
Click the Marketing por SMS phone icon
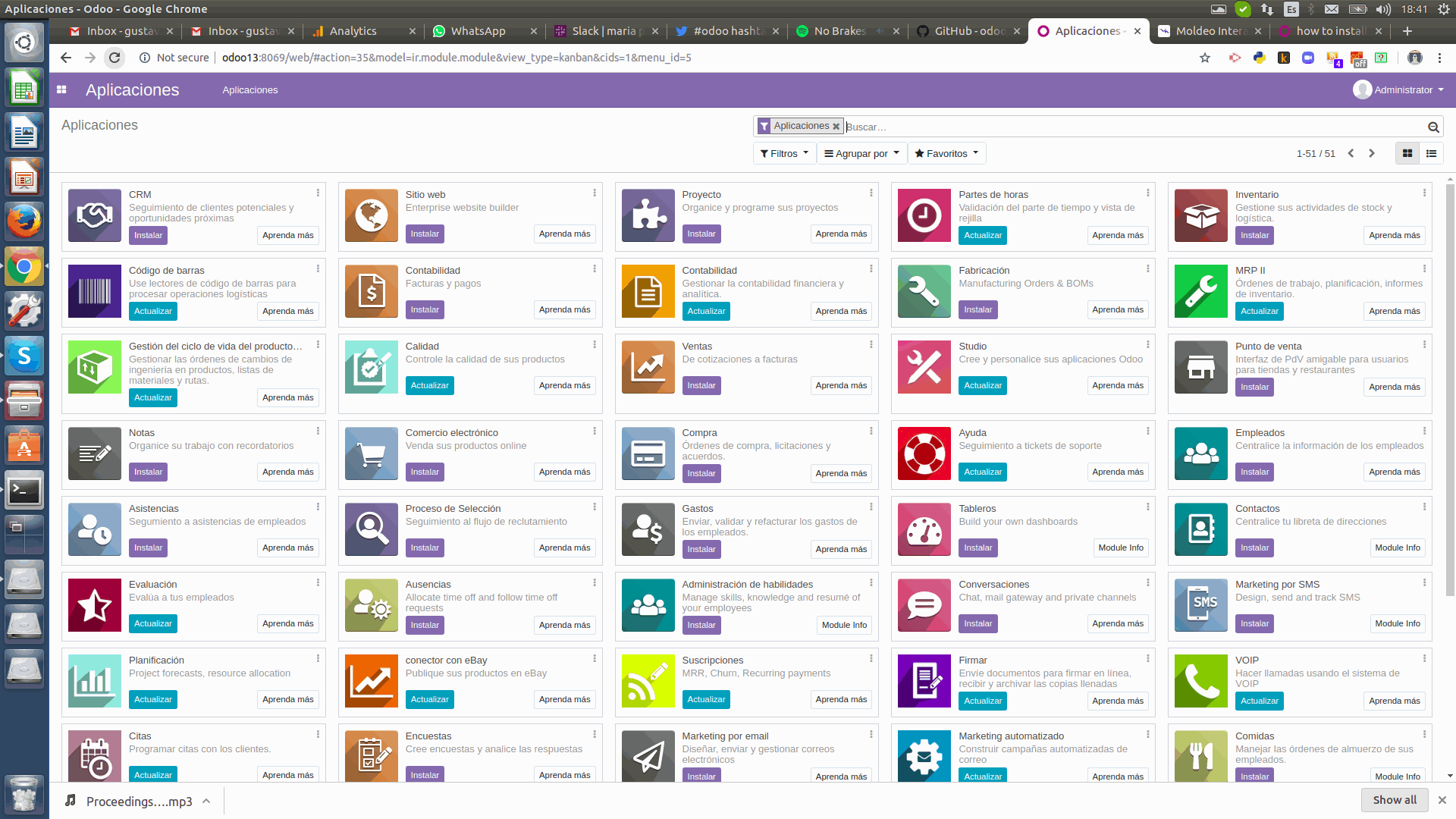pyautogui.click(x=1201, y=605)
